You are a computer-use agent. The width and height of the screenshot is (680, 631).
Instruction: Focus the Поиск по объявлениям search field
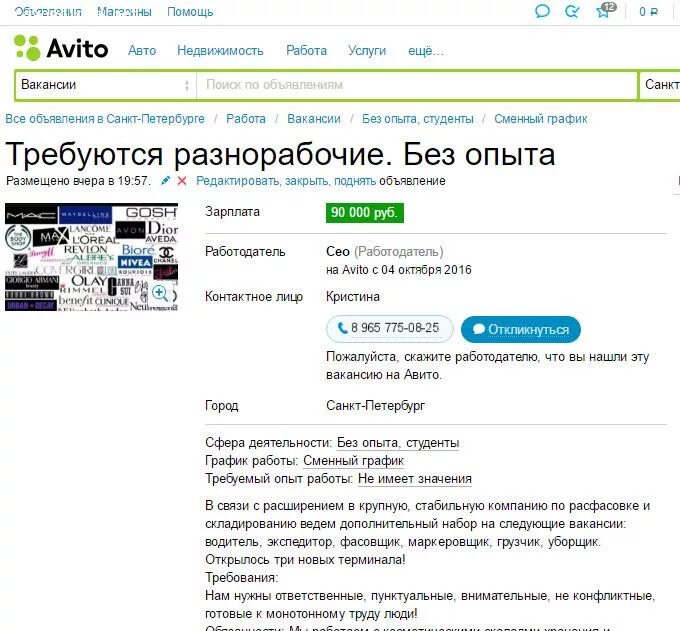(417, 85)
